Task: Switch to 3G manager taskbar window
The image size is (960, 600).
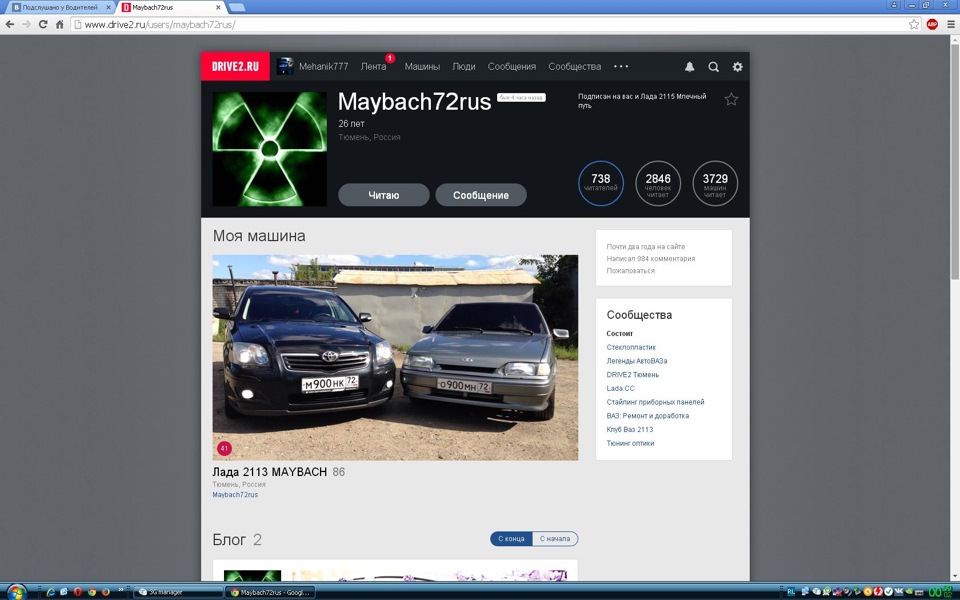Action: 178,592
